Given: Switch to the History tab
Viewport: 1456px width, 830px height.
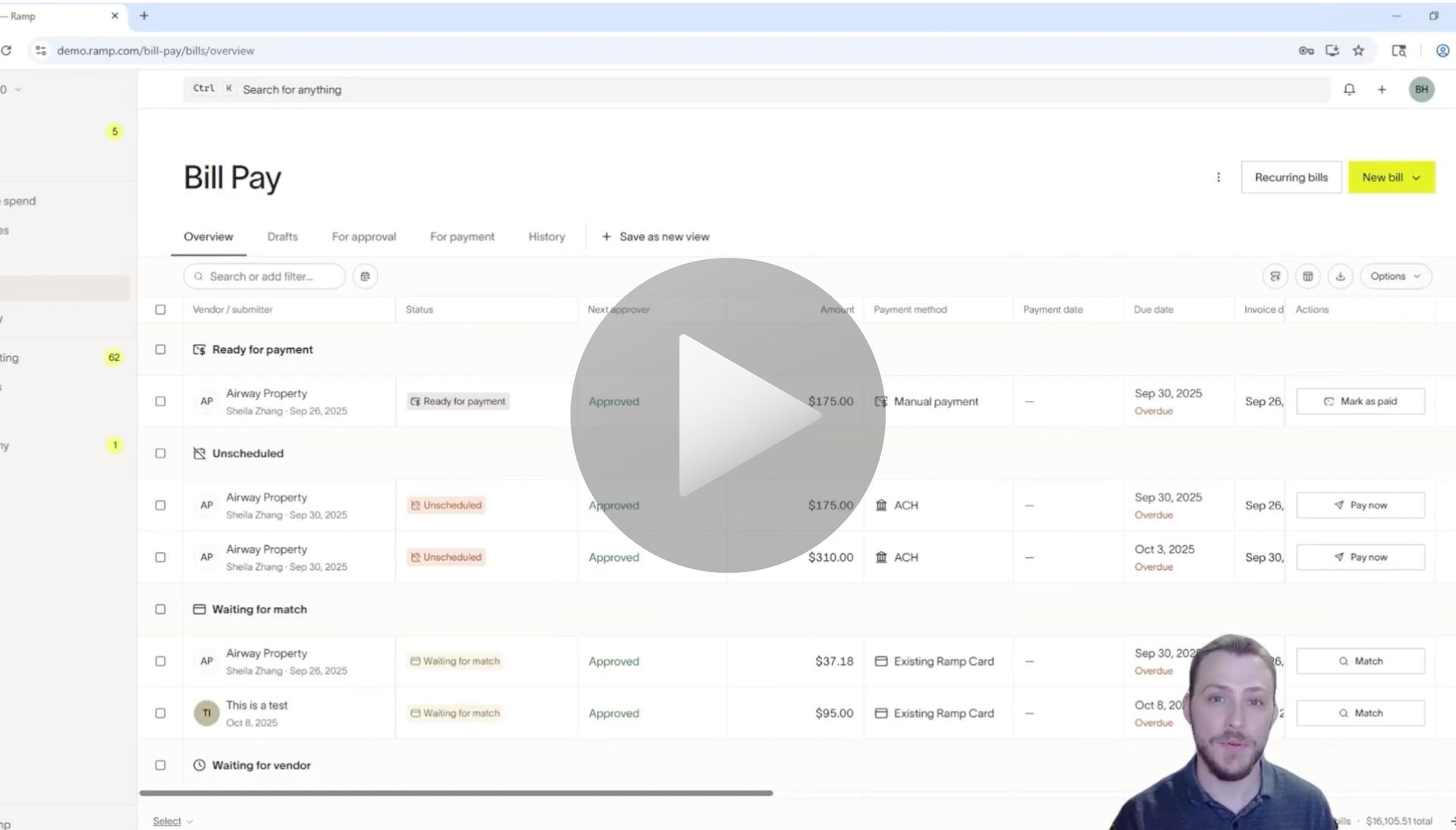Looking at the screenshot, I should point(546,236).
